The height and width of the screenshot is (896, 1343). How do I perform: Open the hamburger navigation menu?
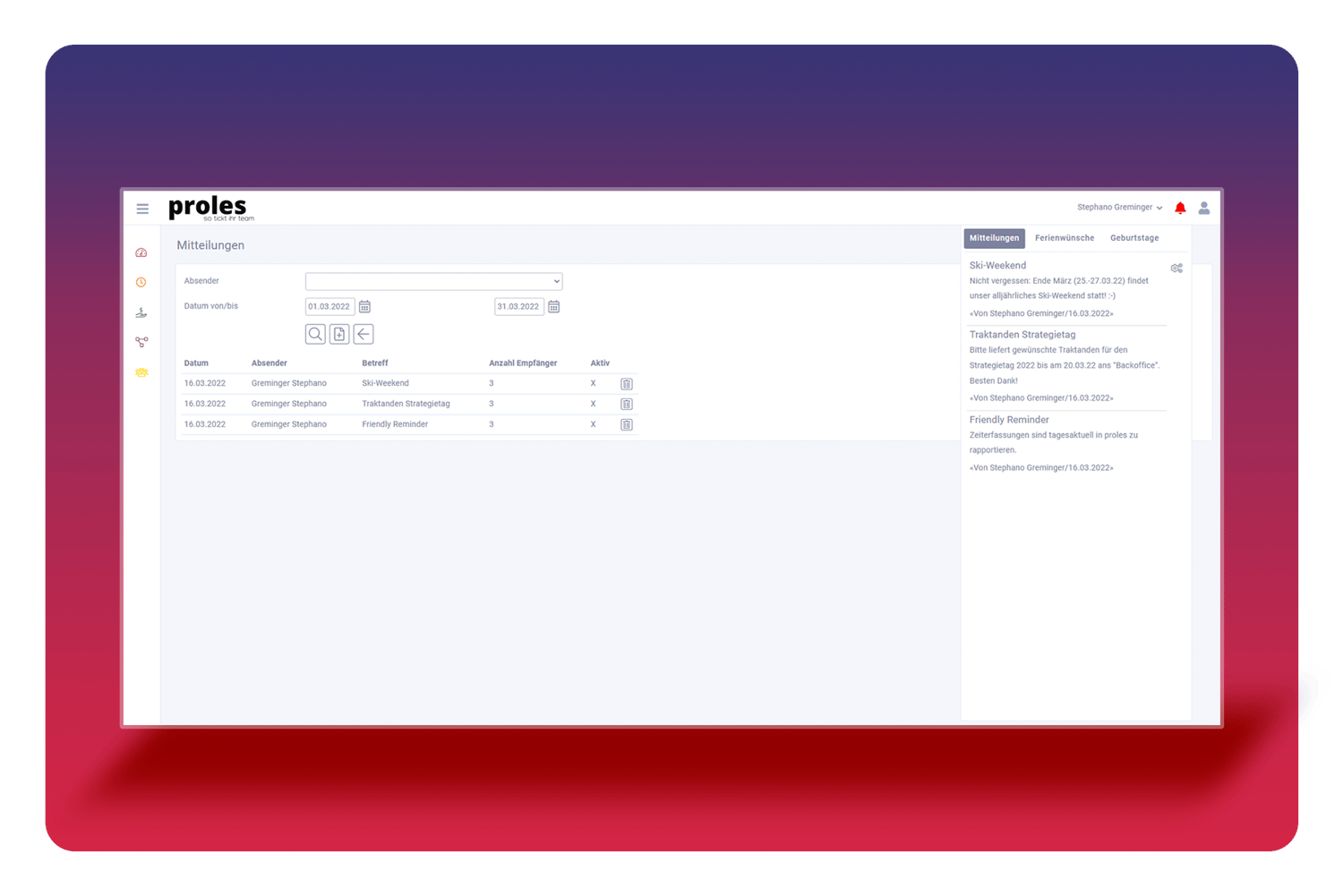(142, 209)
